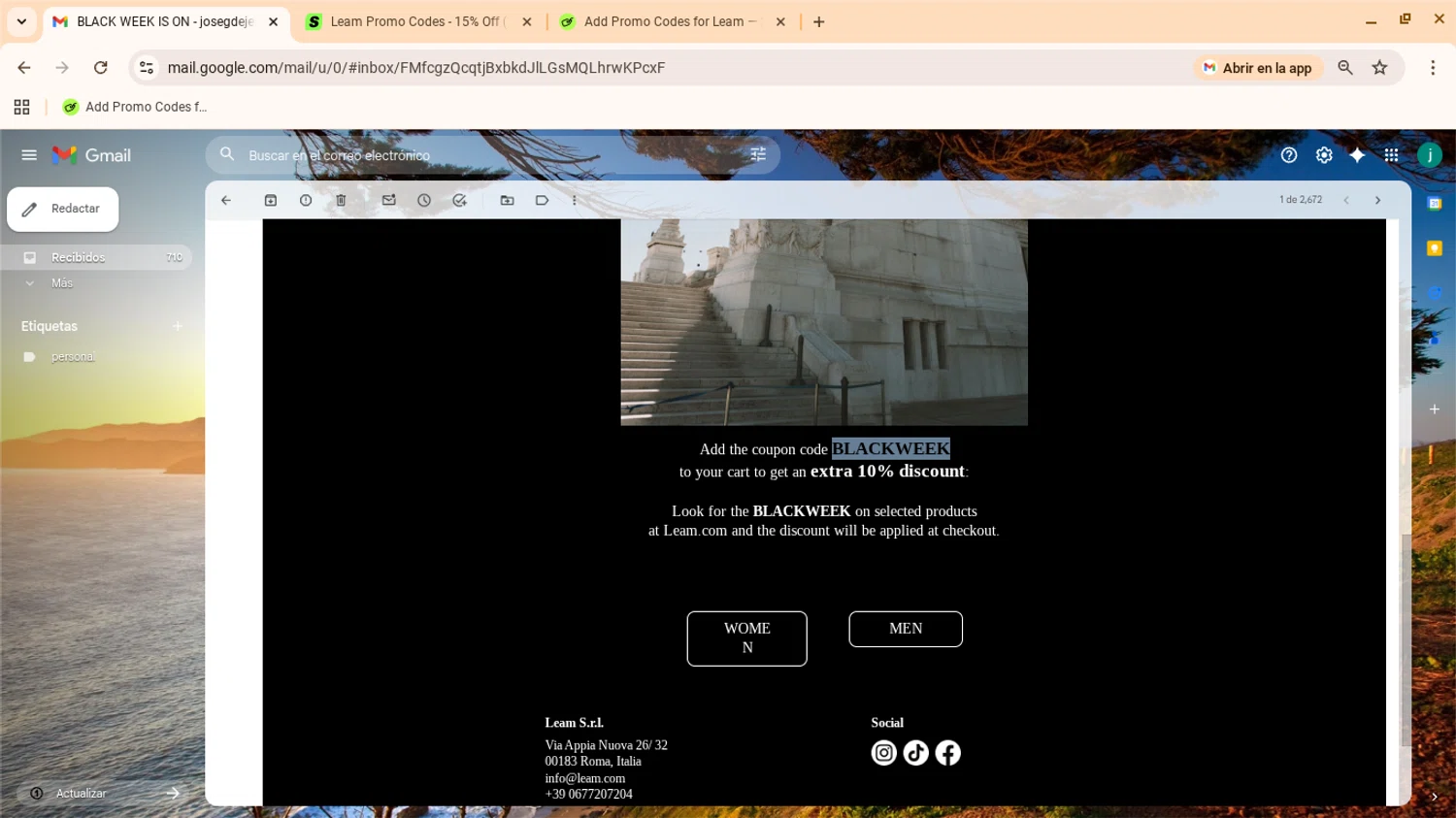This screenshot has width=1456, height=818.
Task: Click email vertical scrollbar
Action: [x=1406, y=640]
